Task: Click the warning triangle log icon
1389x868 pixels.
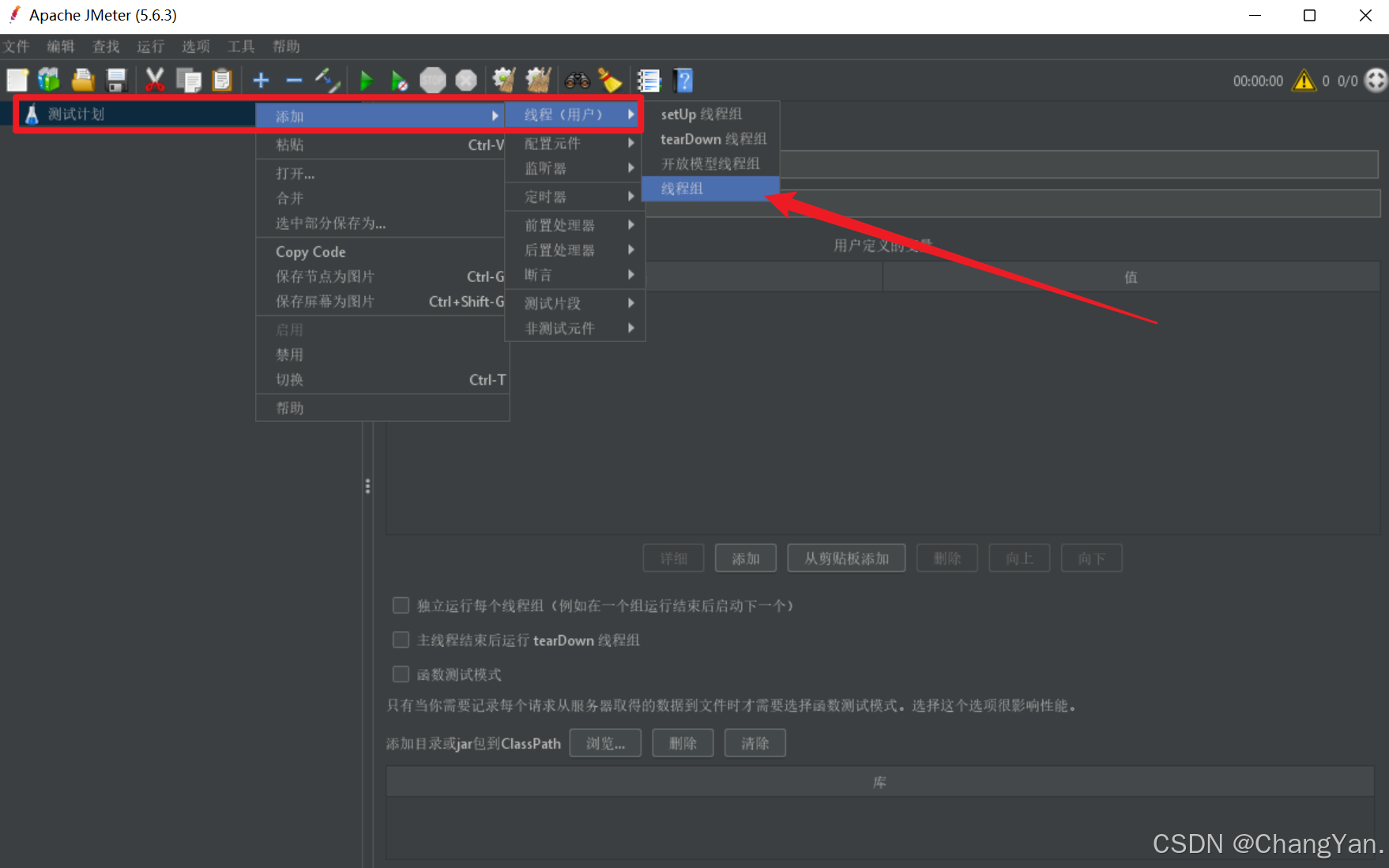Action: click(x=1304, y=81)
